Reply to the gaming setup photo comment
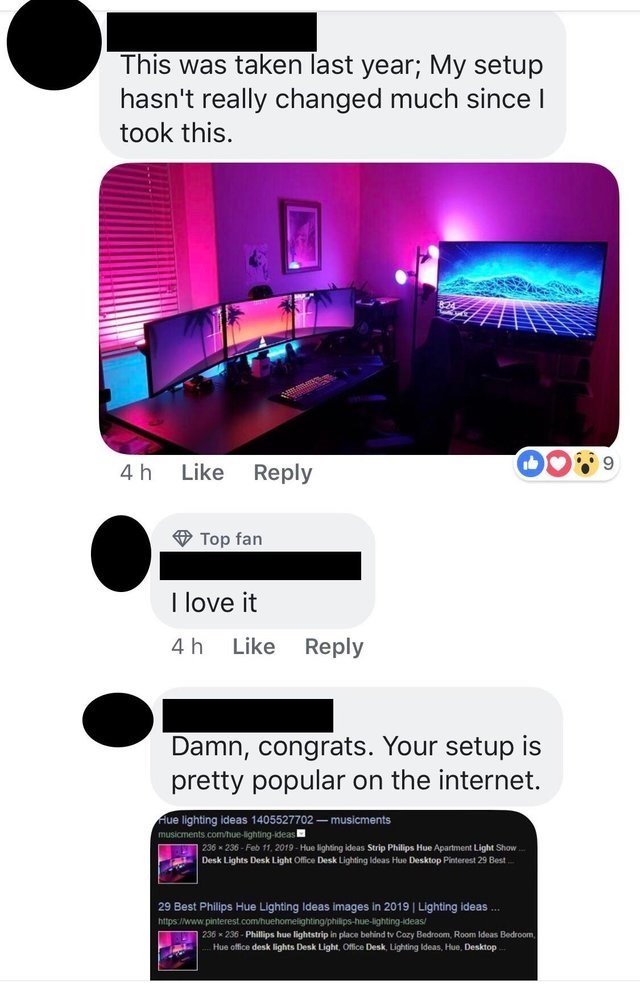Viewport: 640px width, 984px height. pyautogui.click(x=282, y=473)
